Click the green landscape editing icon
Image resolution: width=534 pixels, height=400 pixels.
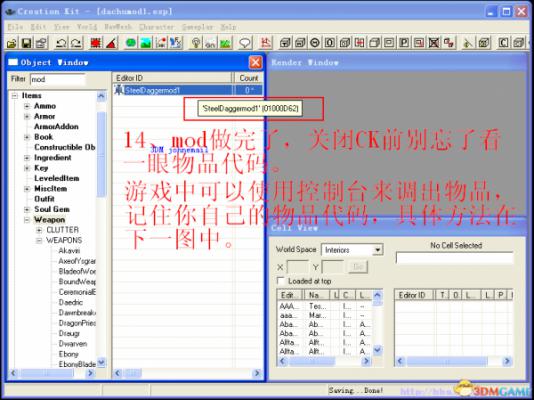pos(225,43)
